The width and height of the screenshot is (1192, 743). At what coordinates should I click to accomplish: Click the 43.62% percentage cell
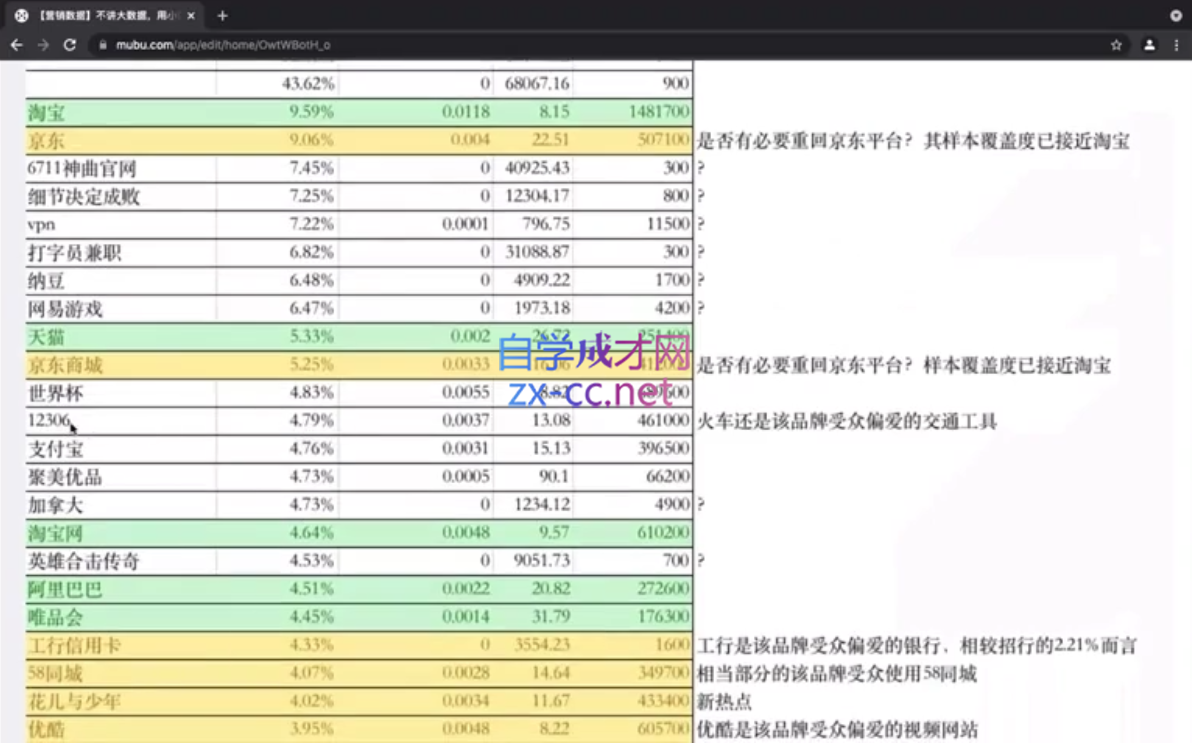[277, 84]
